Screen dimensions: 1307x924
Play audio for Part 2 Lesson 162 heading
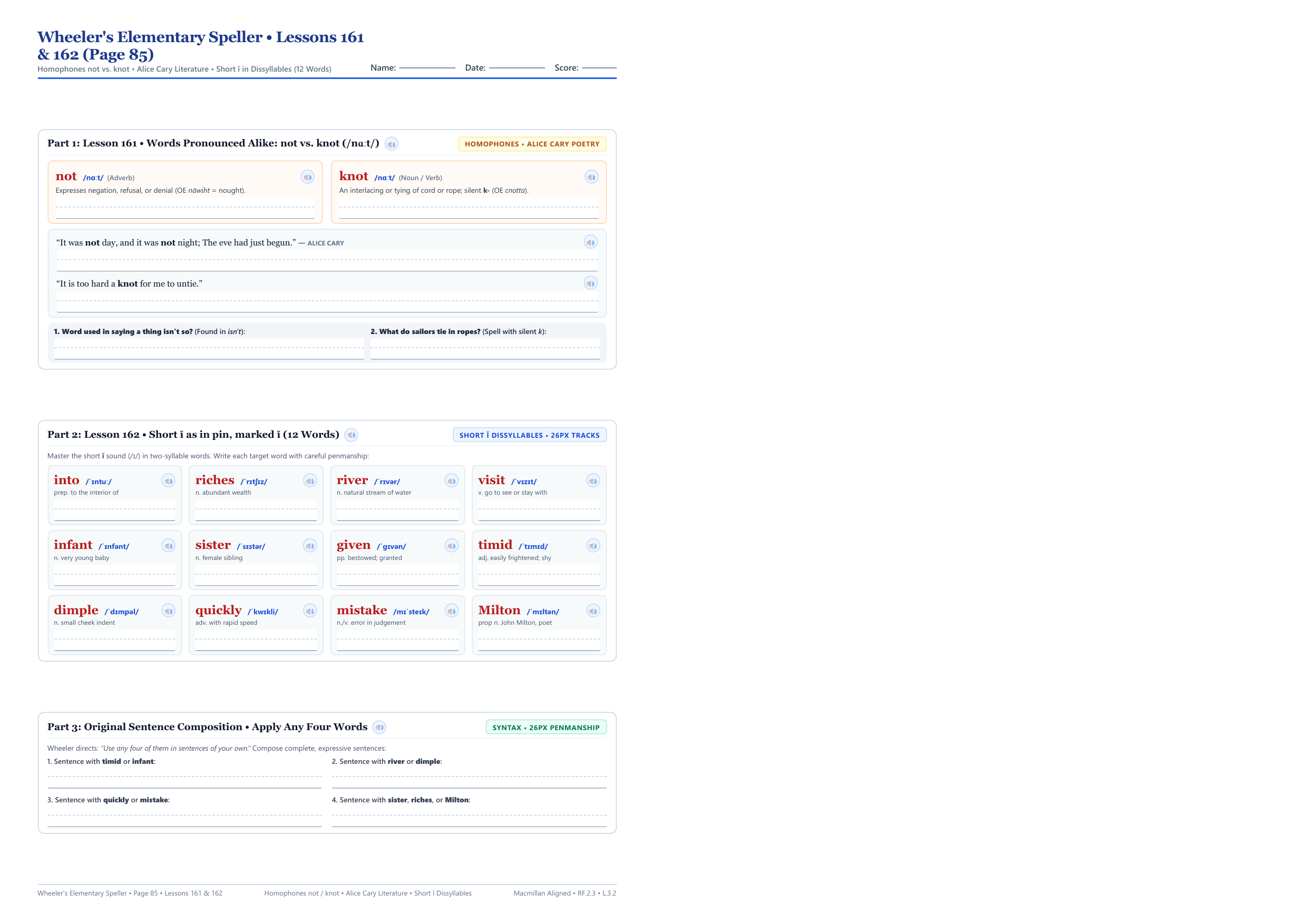click(351, 435)
